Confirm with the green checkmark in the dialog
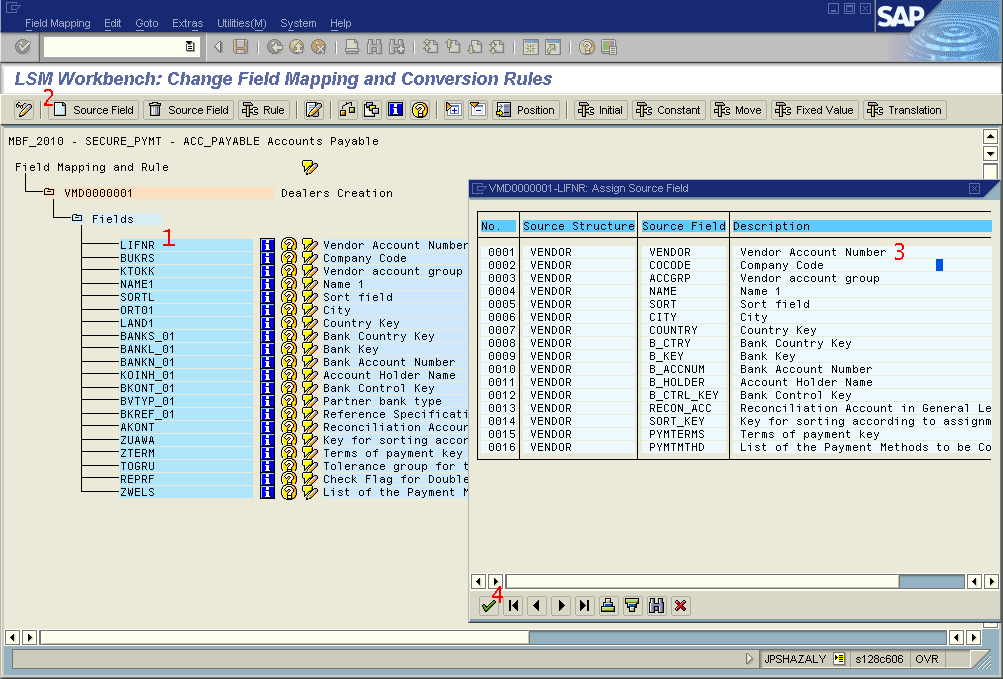 tap(487, 605)
